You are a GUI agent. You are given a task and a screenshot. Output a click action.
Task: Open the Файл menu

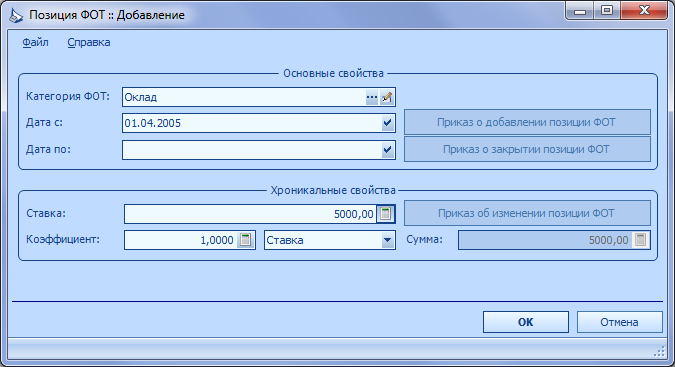35,42
